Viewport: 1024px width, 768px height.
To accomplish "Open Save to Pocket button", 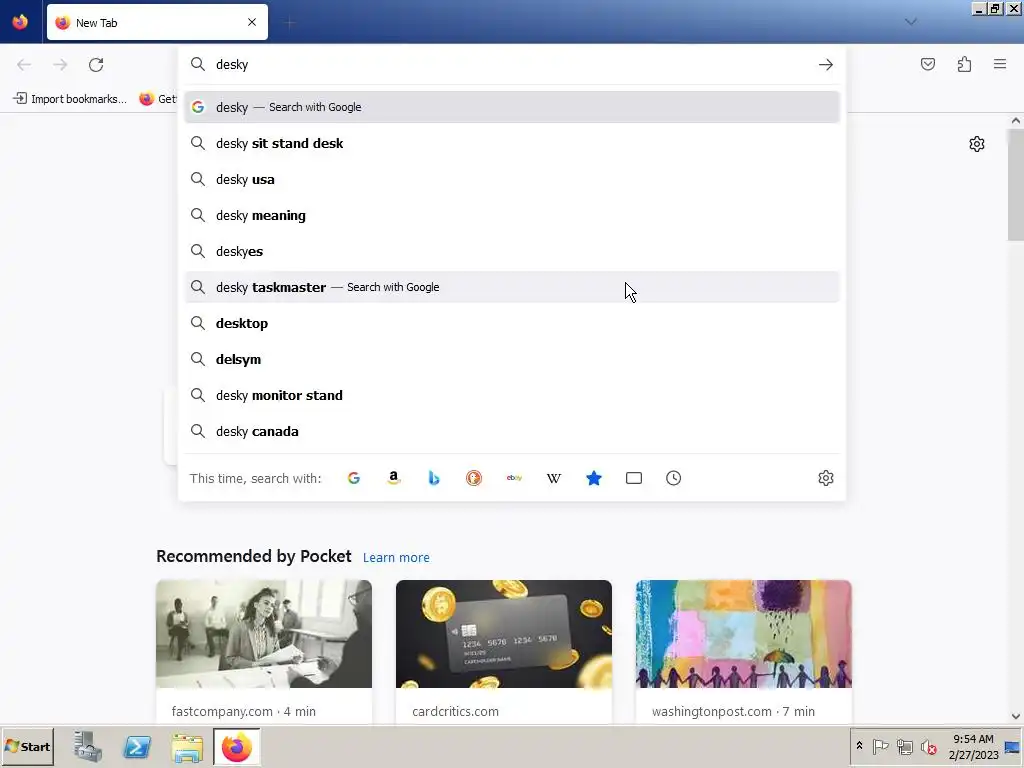I will coord(927,64).
